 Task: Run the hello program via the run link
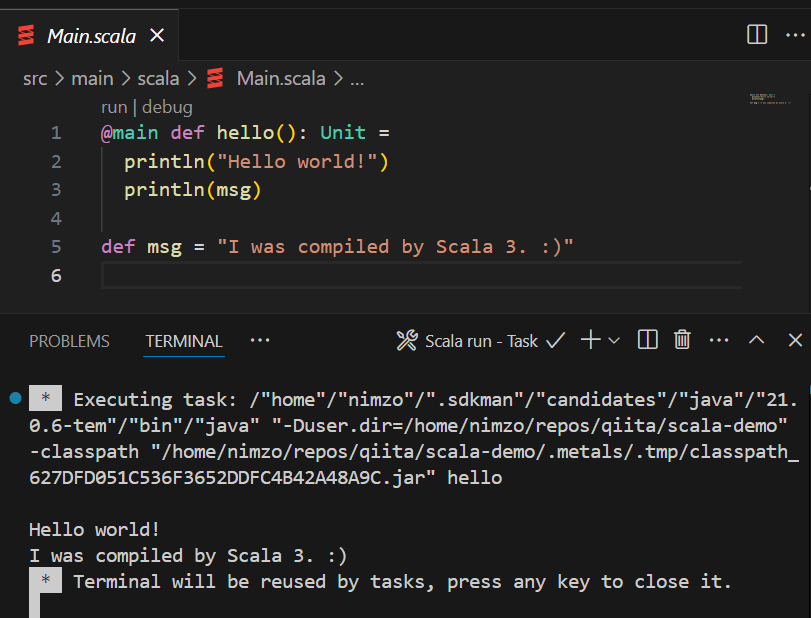pos(113,106)
